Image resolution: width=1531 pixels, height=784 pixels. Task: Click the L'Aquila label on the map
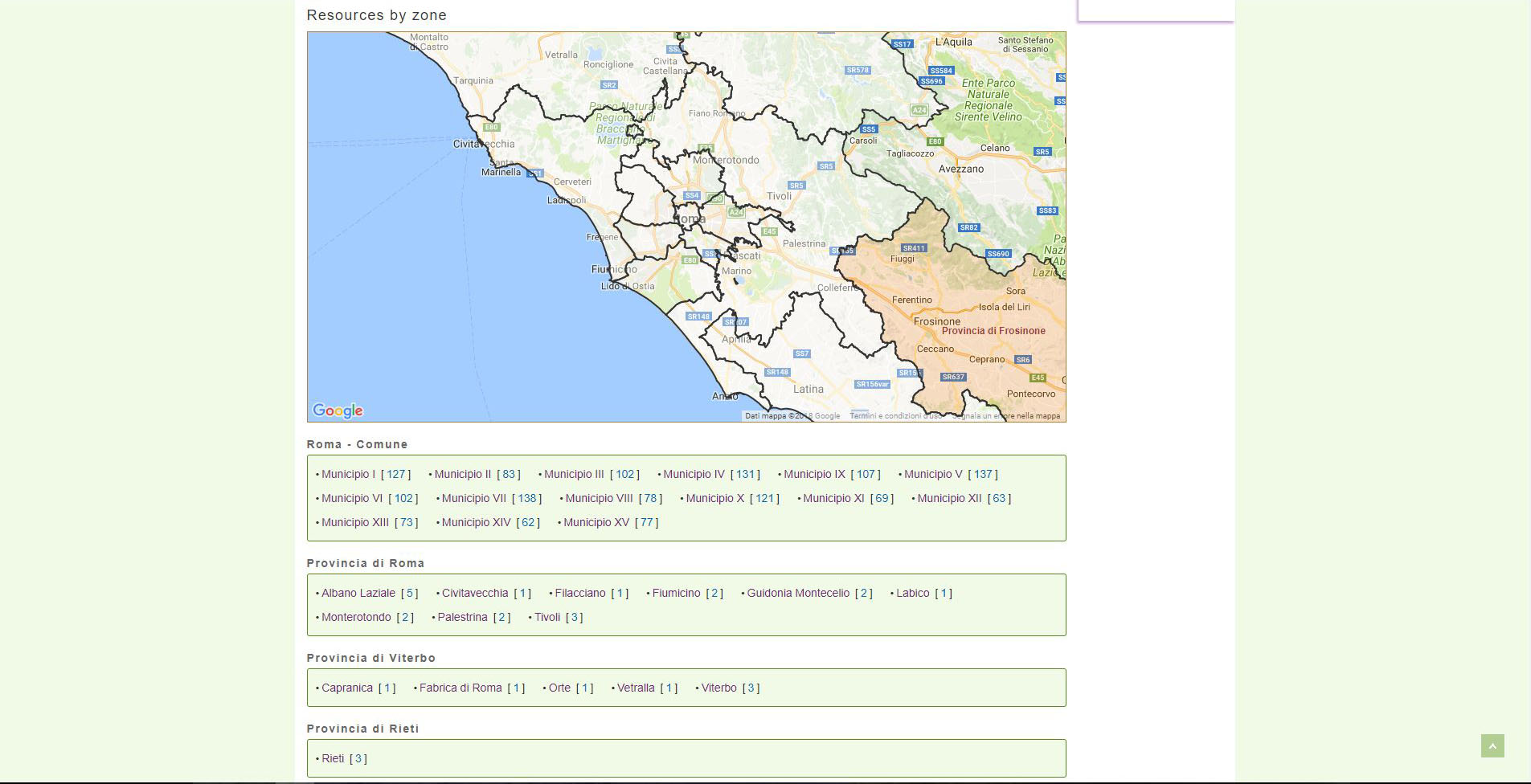(953, 42)
